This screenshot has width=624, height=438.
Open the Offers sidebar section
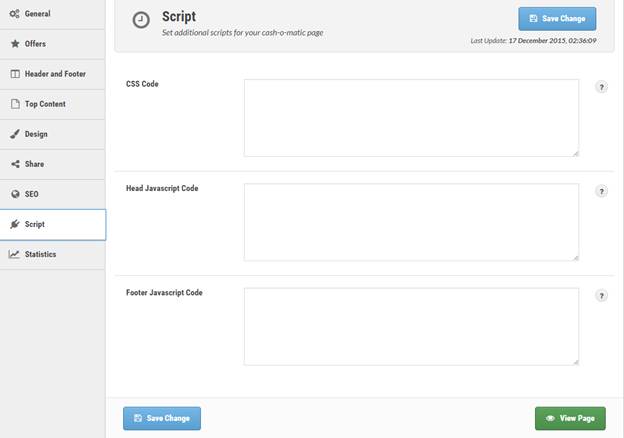coord(53,44)
